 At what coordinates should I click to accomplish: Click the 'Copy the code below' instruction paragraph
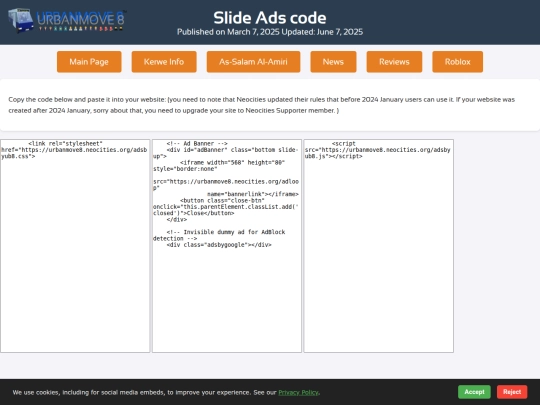[x=262, y=105]
